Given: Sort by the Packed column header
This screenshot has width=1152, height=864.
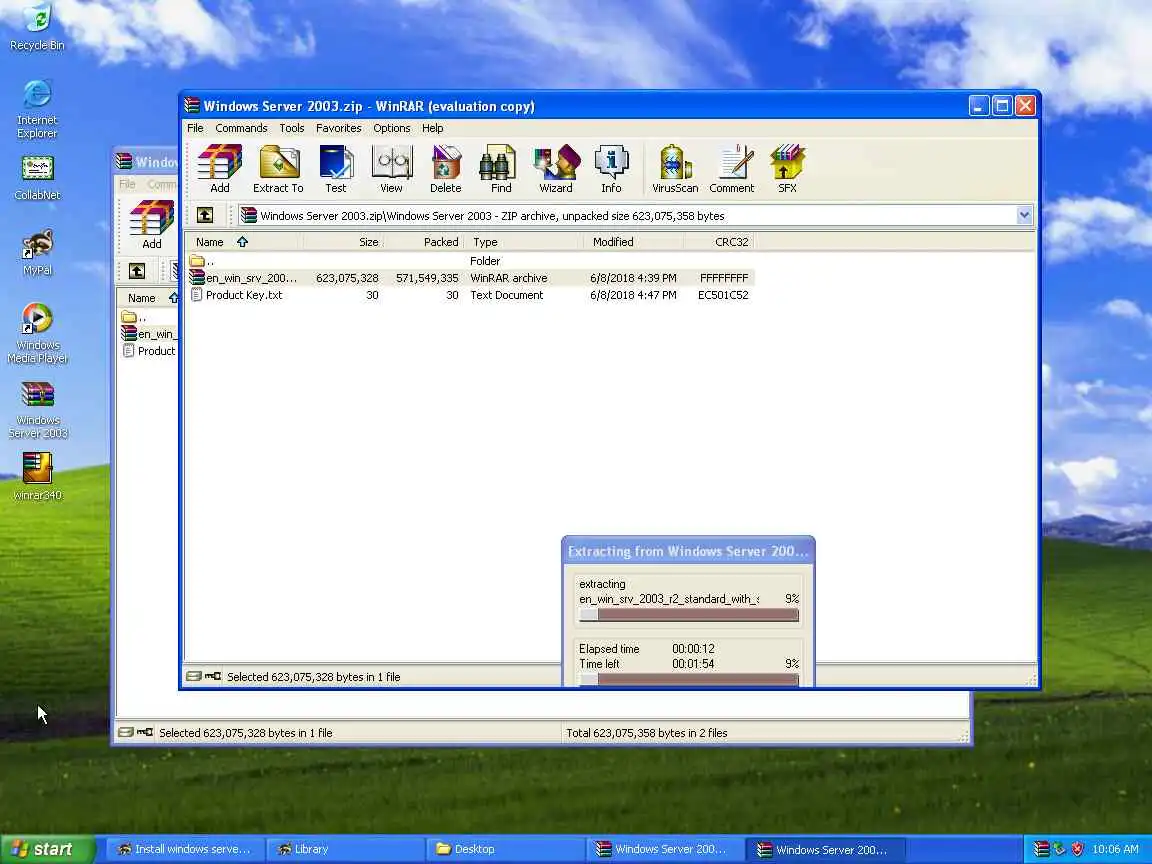Looking at the screenshot, I should tap(424, 242).
